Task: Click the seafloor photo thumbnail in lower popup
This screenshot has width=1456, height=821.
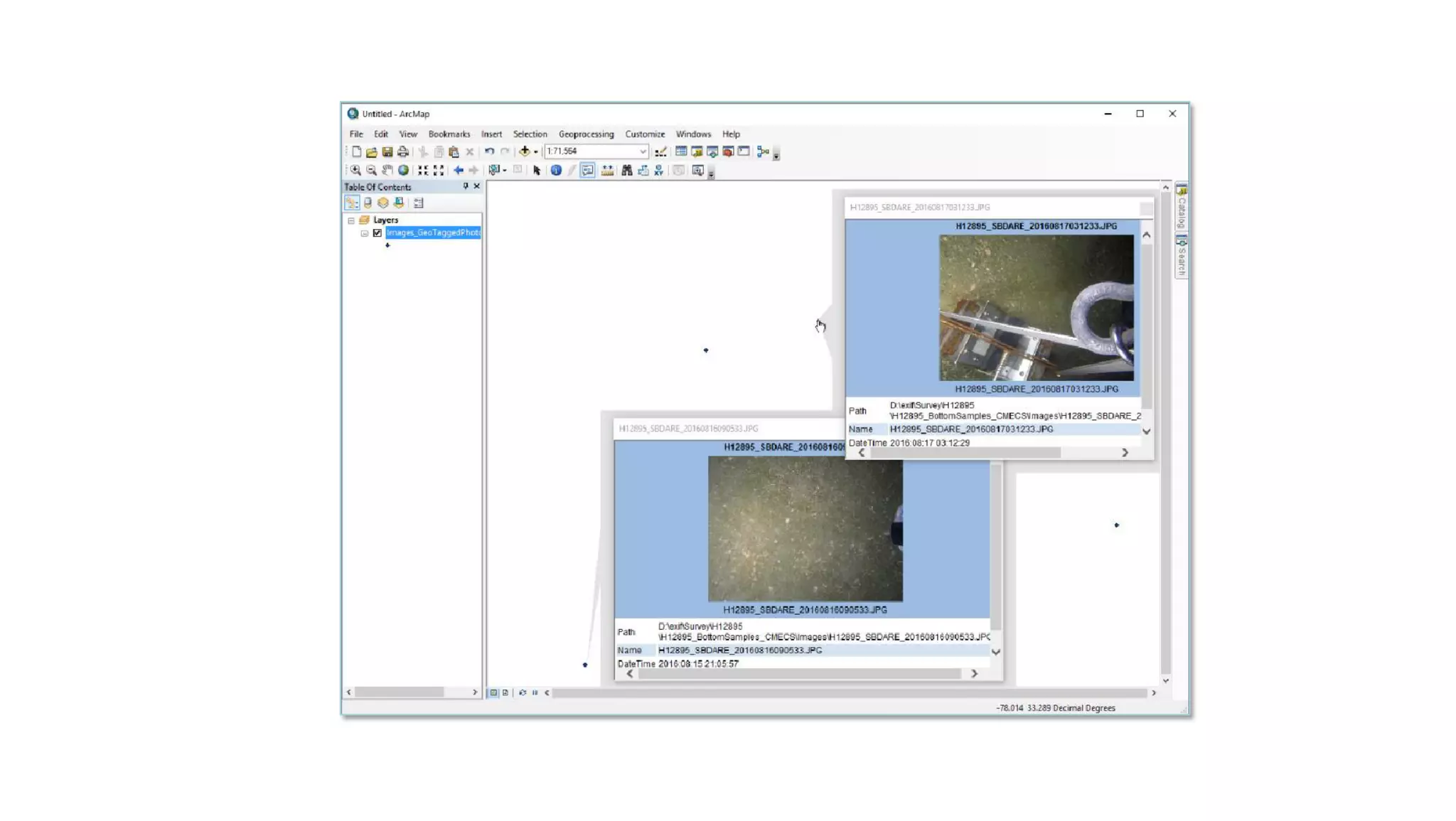Action: (805, 528)
